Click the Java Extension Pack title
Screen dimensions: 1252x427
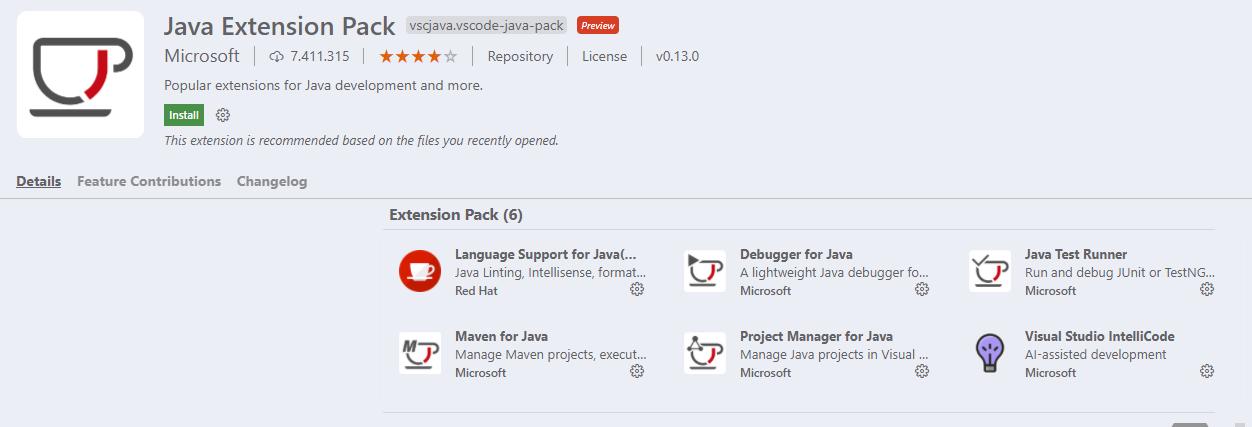coord(279,25)
